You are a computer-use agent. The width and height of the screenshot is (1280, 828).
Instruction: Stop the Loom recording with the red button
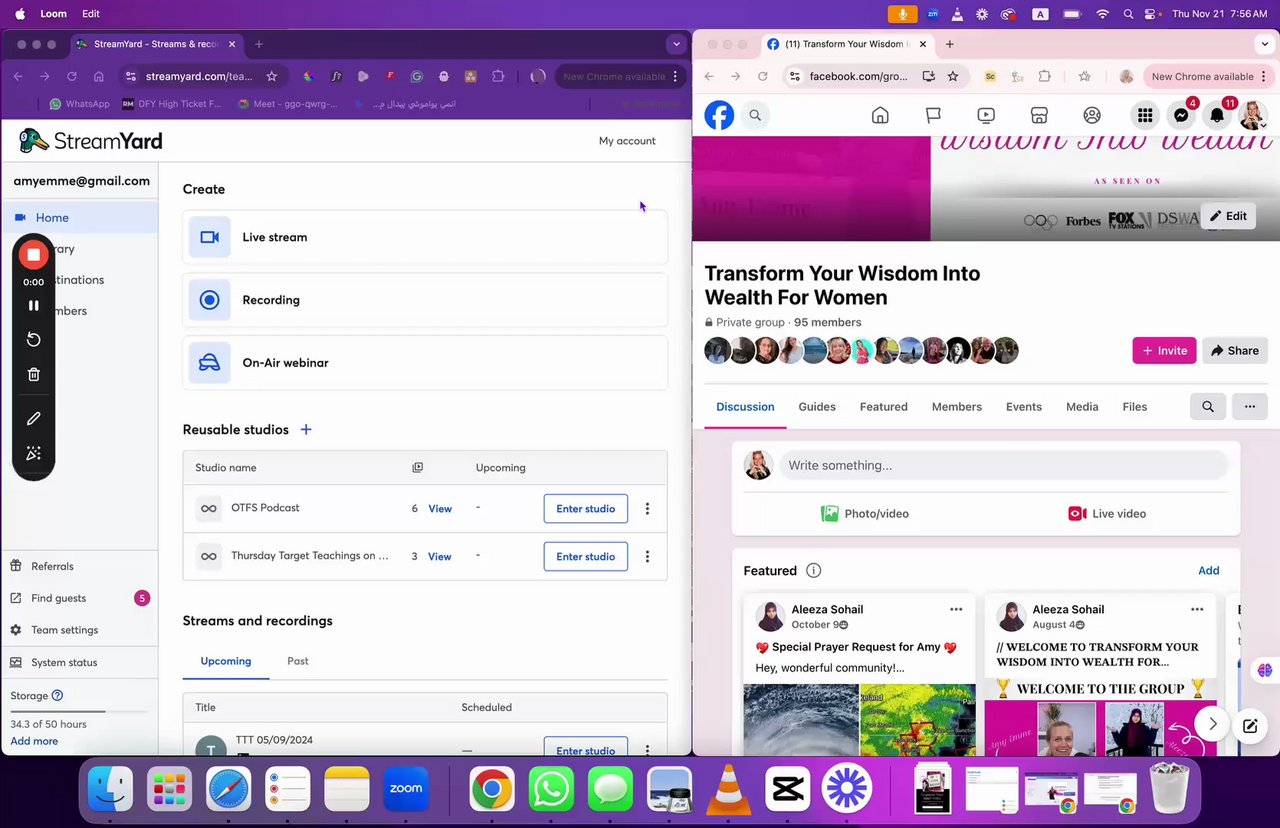click(33, 255)
